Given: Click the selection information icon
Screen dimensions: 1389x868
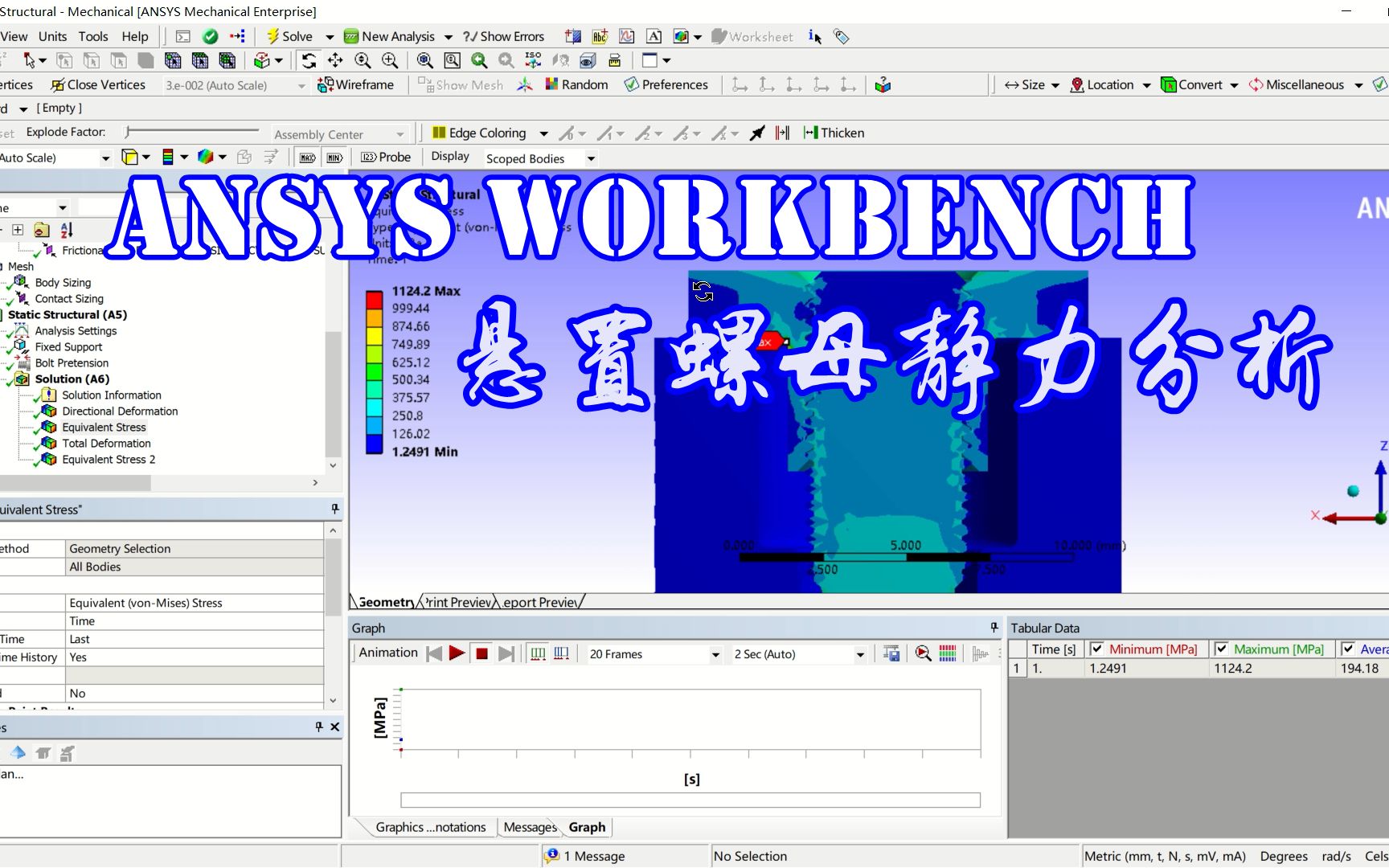Looking at the screenshot, I should 814,36.
